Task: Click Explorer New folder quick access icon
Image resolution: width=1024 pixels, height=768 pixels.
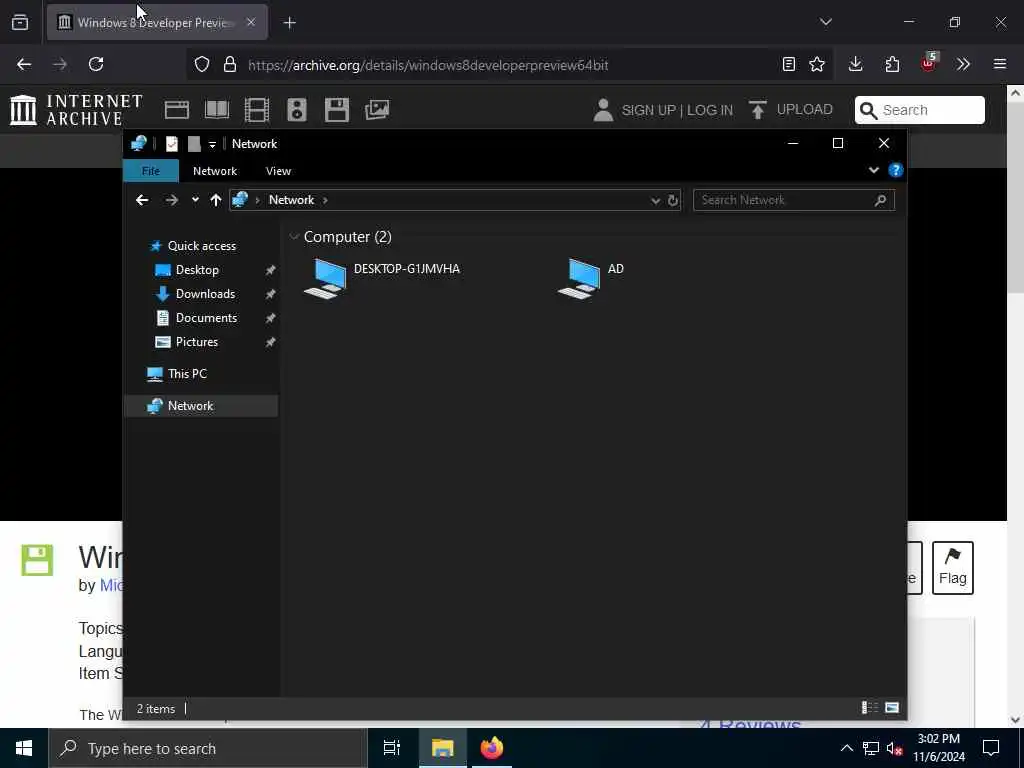Action: 194,144
